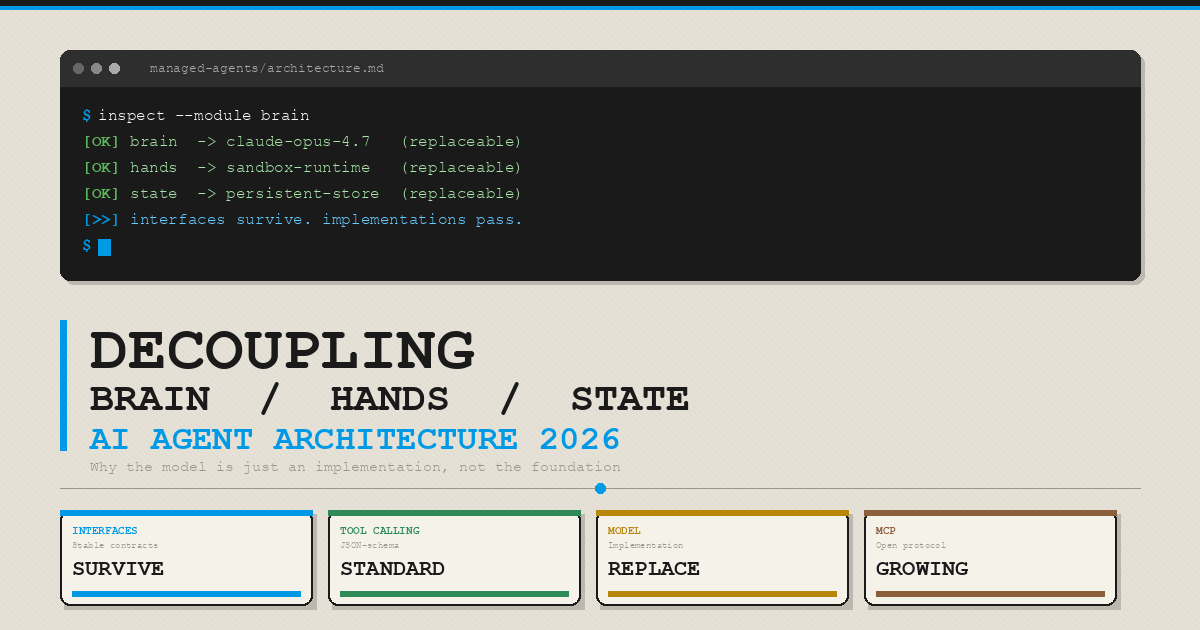The image size is (1200, 630).
Task: Click the [>>] marker in terminal
Action: click(100, 220)
